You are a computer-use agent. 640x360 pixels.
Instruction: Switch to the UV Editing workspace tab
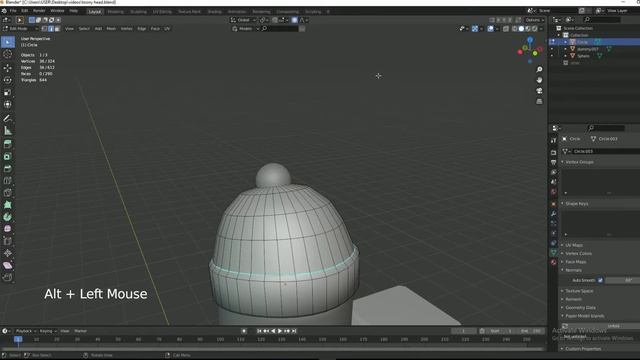(162, 11)
